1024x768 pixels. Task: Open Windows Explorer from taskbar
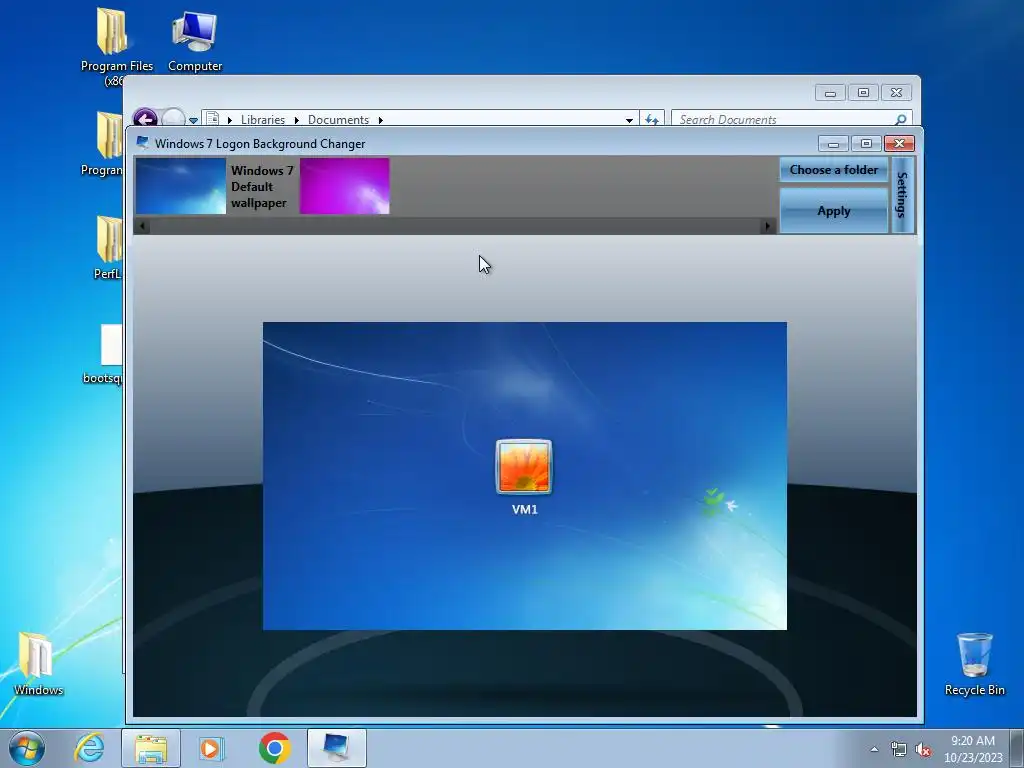point(151,748)
